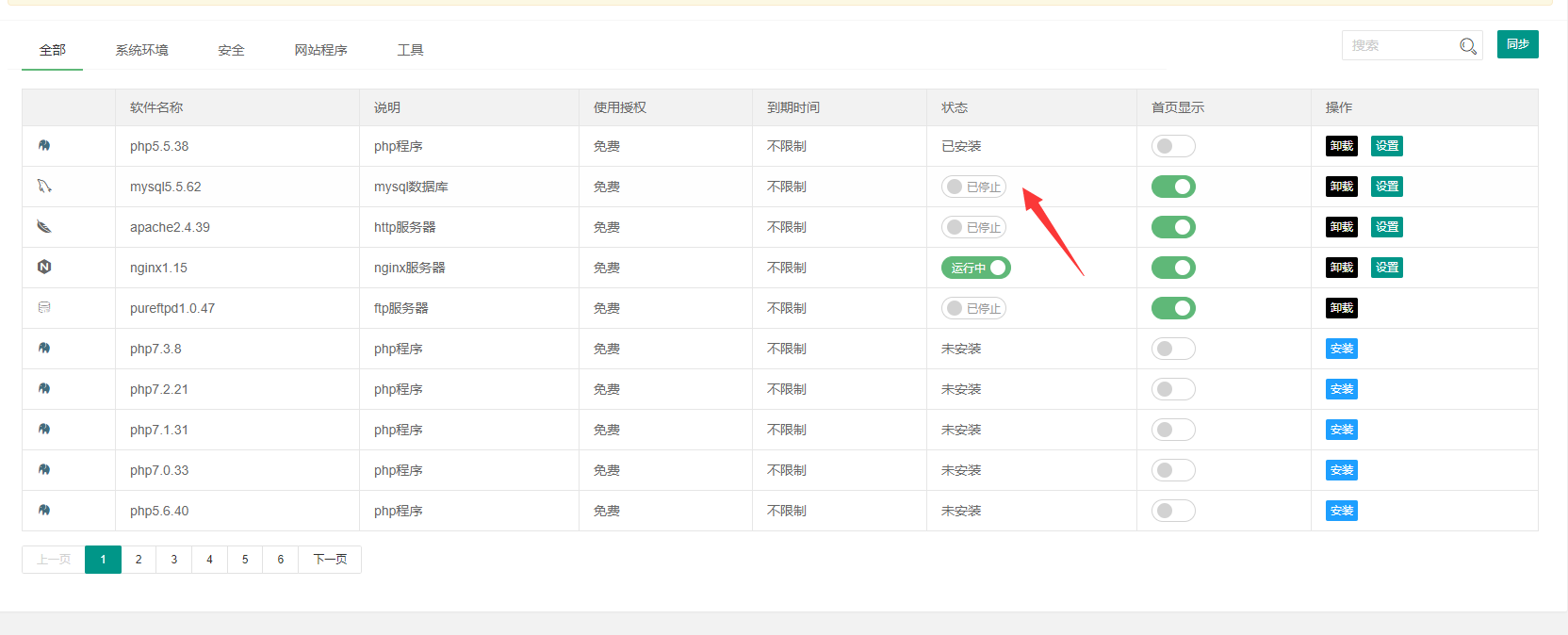Viewport: 1568px width, 635px height.
Task: Click the apache2.4.39 feather icon
Action: pyautogui.click(x=44, y=226)
